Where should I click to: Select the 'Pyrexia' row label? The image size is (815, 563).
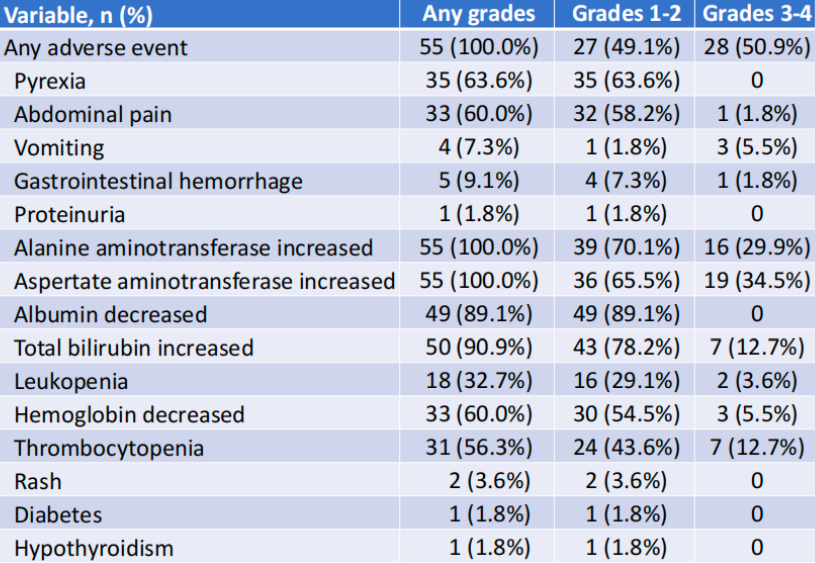tap(52, 80)
